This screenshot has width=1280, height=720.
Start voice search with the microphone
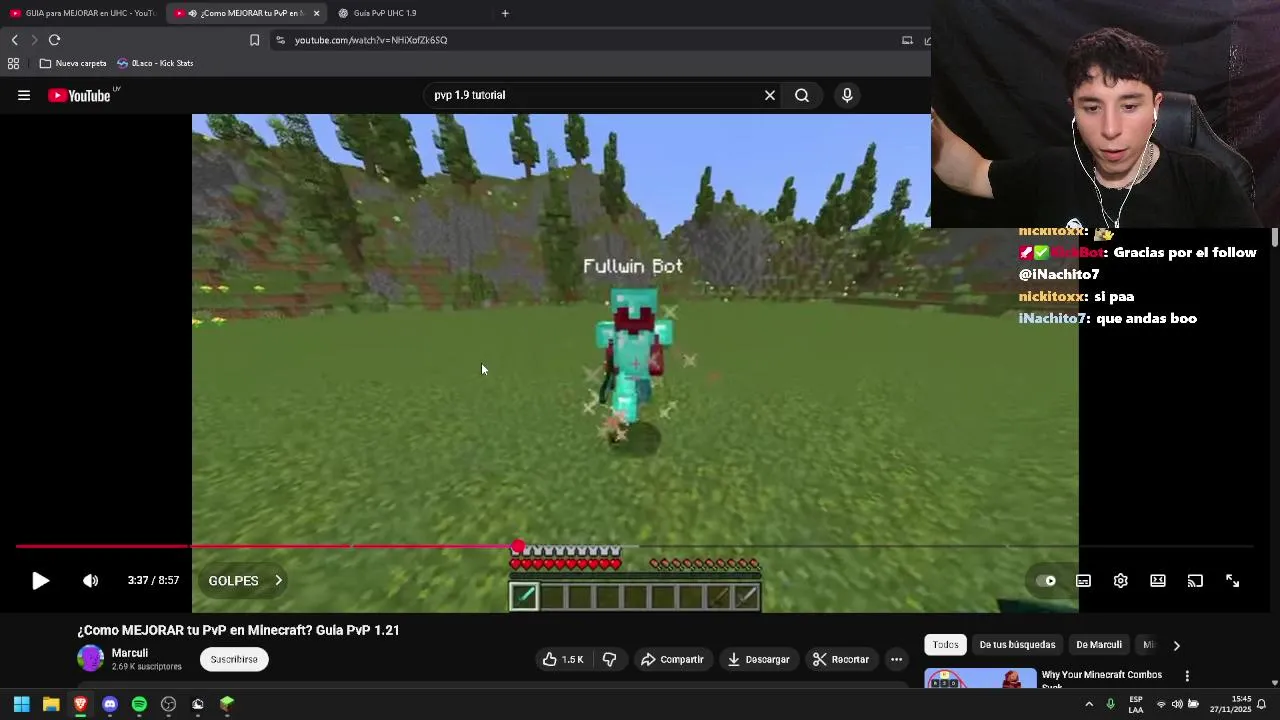tap(847, 95)
